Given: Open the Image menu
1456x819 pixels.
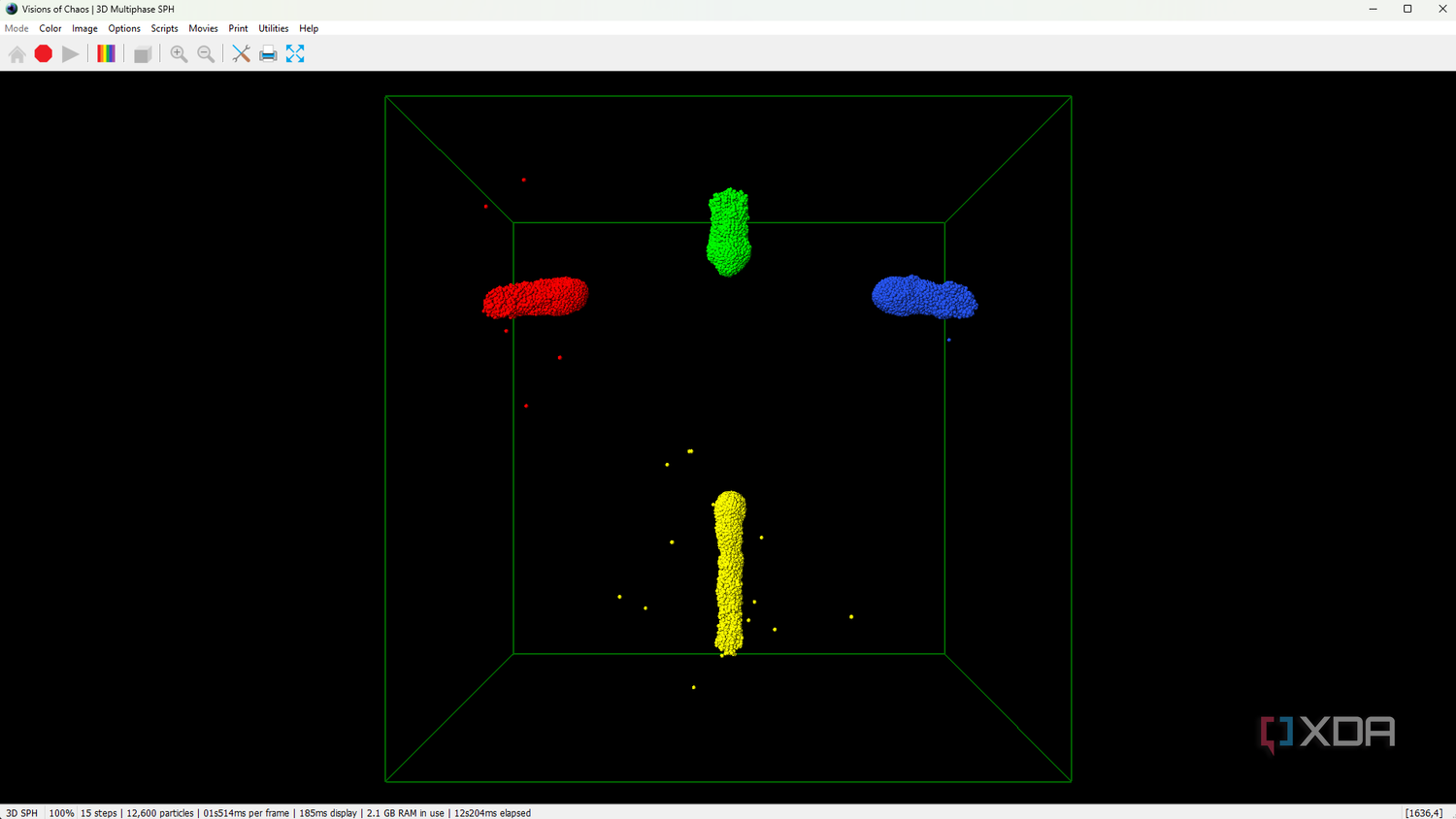Looking at the screenshot, I should (x=84, y=29).
